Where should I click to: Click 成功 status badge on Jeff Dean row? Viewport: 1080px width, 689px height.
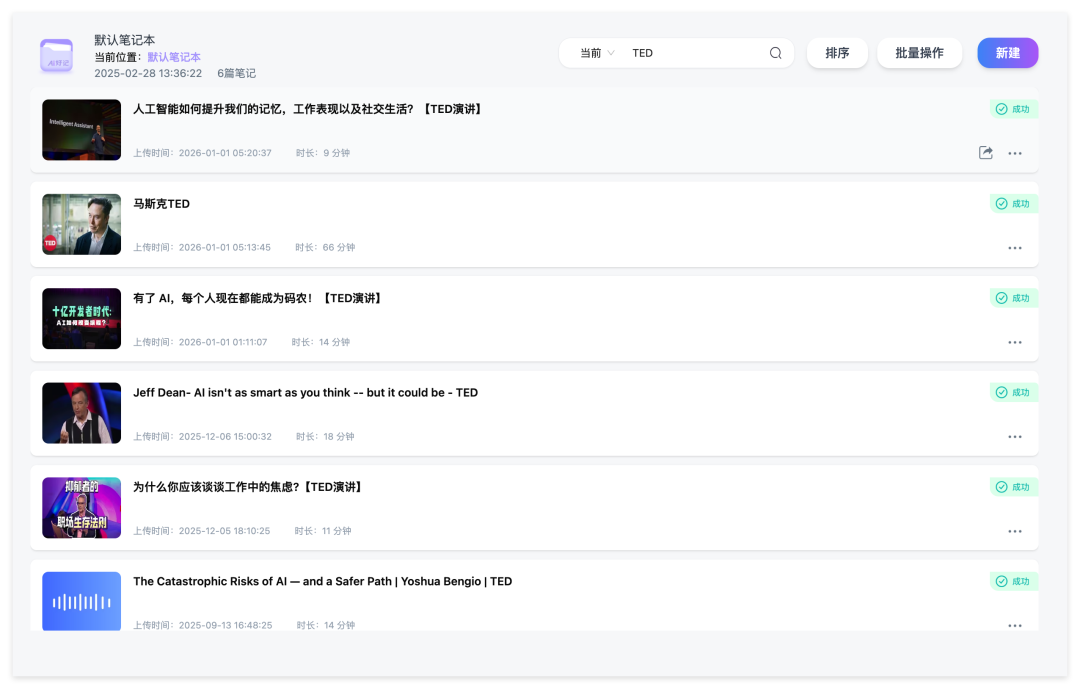tap(1013, 393)
